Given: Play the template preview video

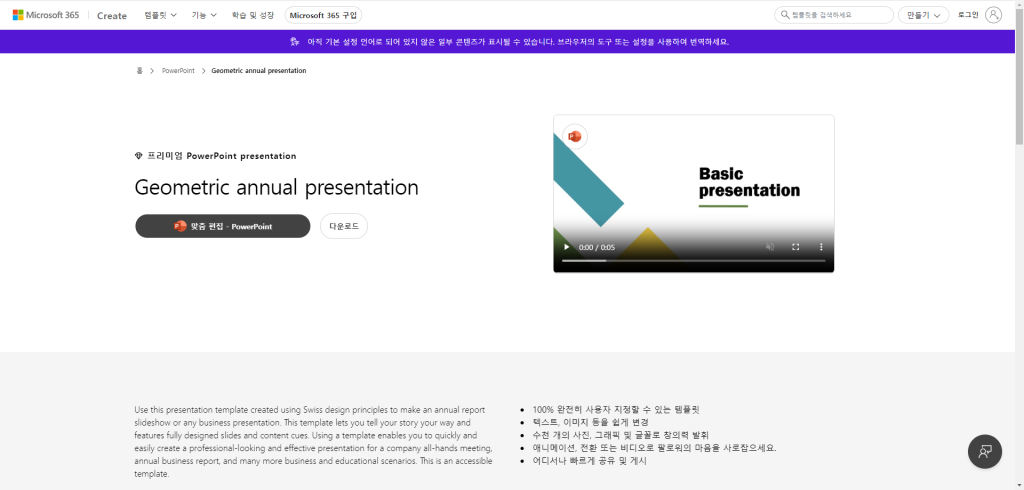Looking at the screenshot, I should [x=566, y=247].
